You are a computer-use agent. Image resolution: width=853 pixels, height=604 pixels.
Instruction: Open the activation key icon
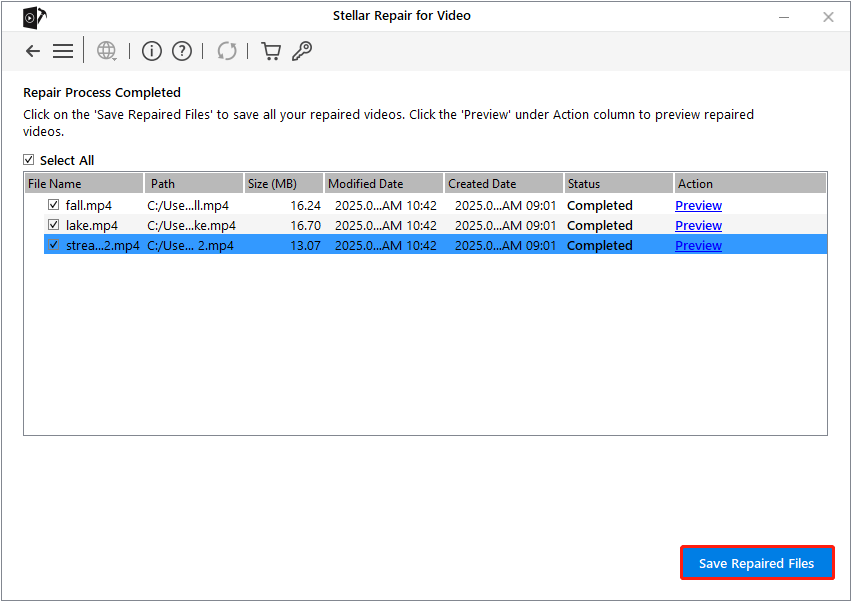click(302, 51)
